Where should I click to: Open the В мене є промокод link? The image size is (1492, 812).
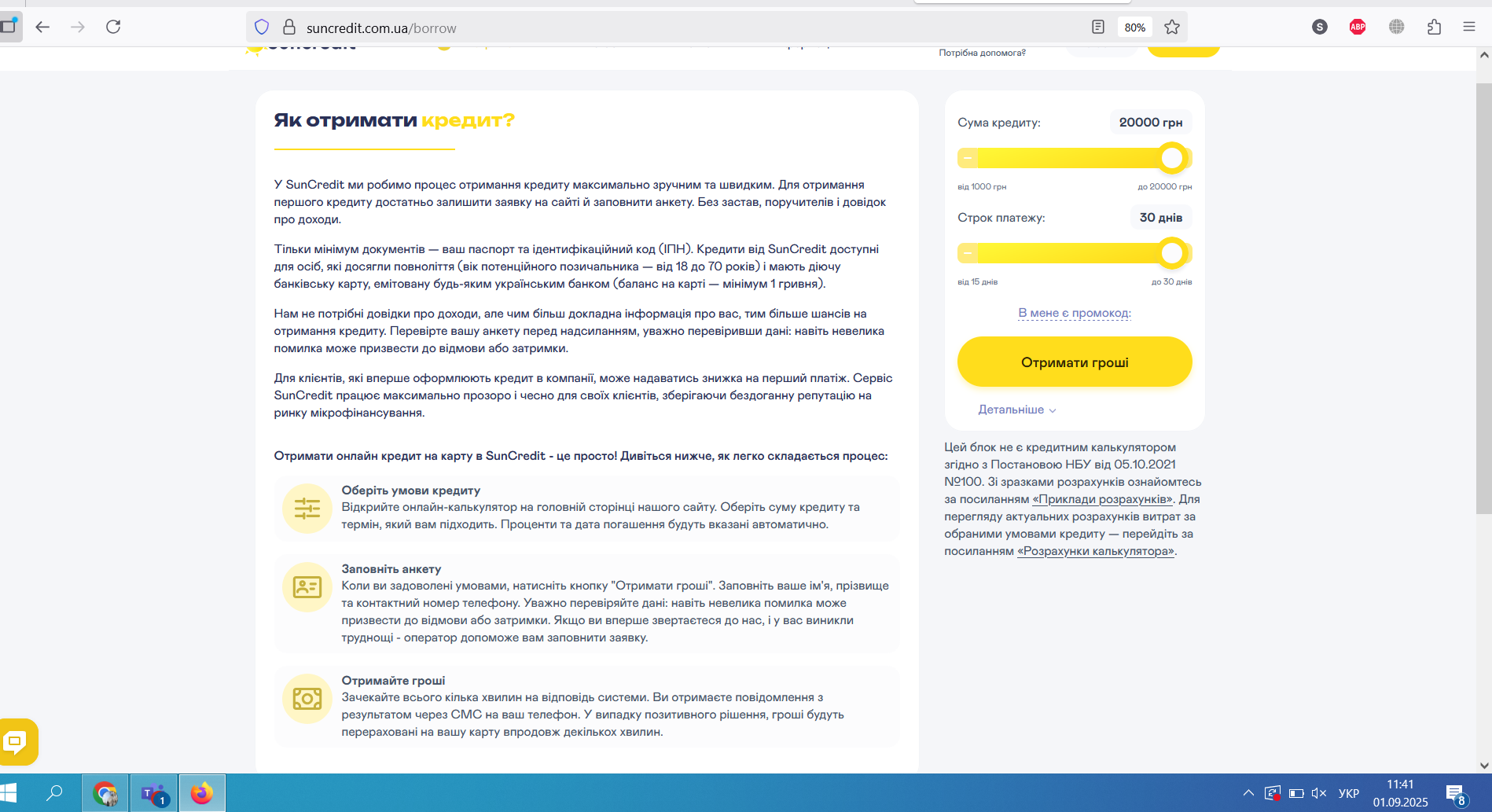(x=1075, y=313)
